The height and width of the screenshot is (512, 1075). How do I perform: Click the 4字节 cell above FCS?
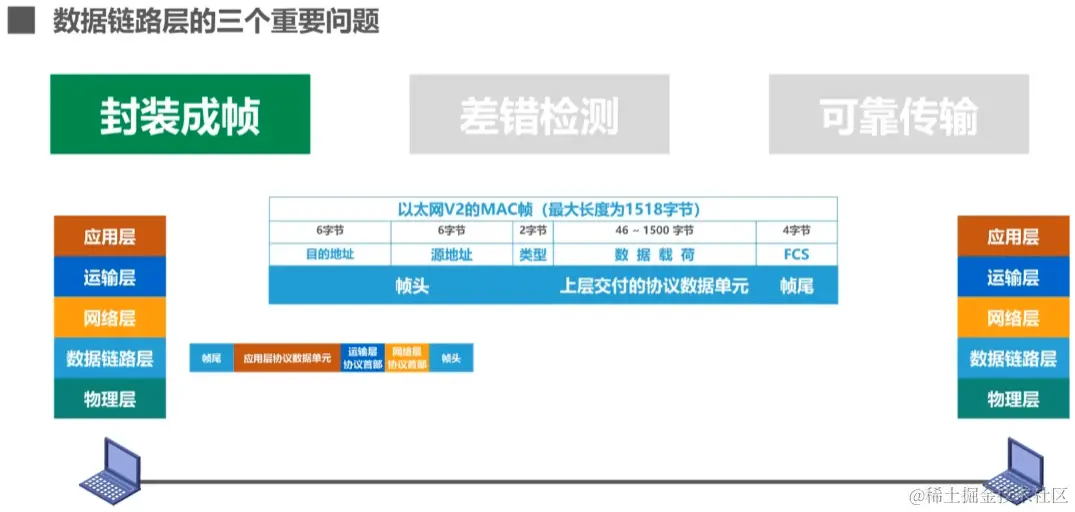click(797, 231)
